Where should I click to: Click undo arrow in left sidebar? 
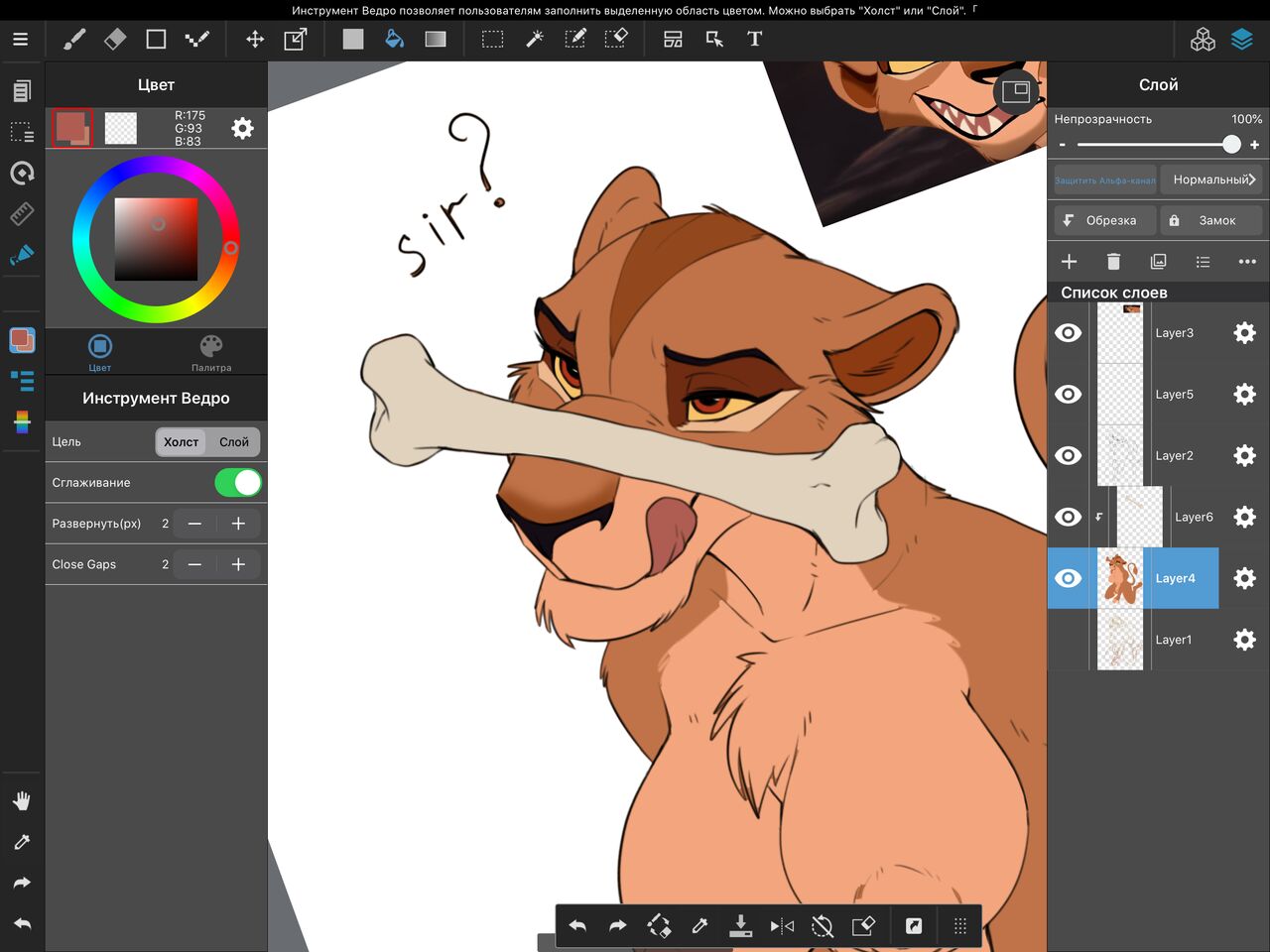point(22,924)
